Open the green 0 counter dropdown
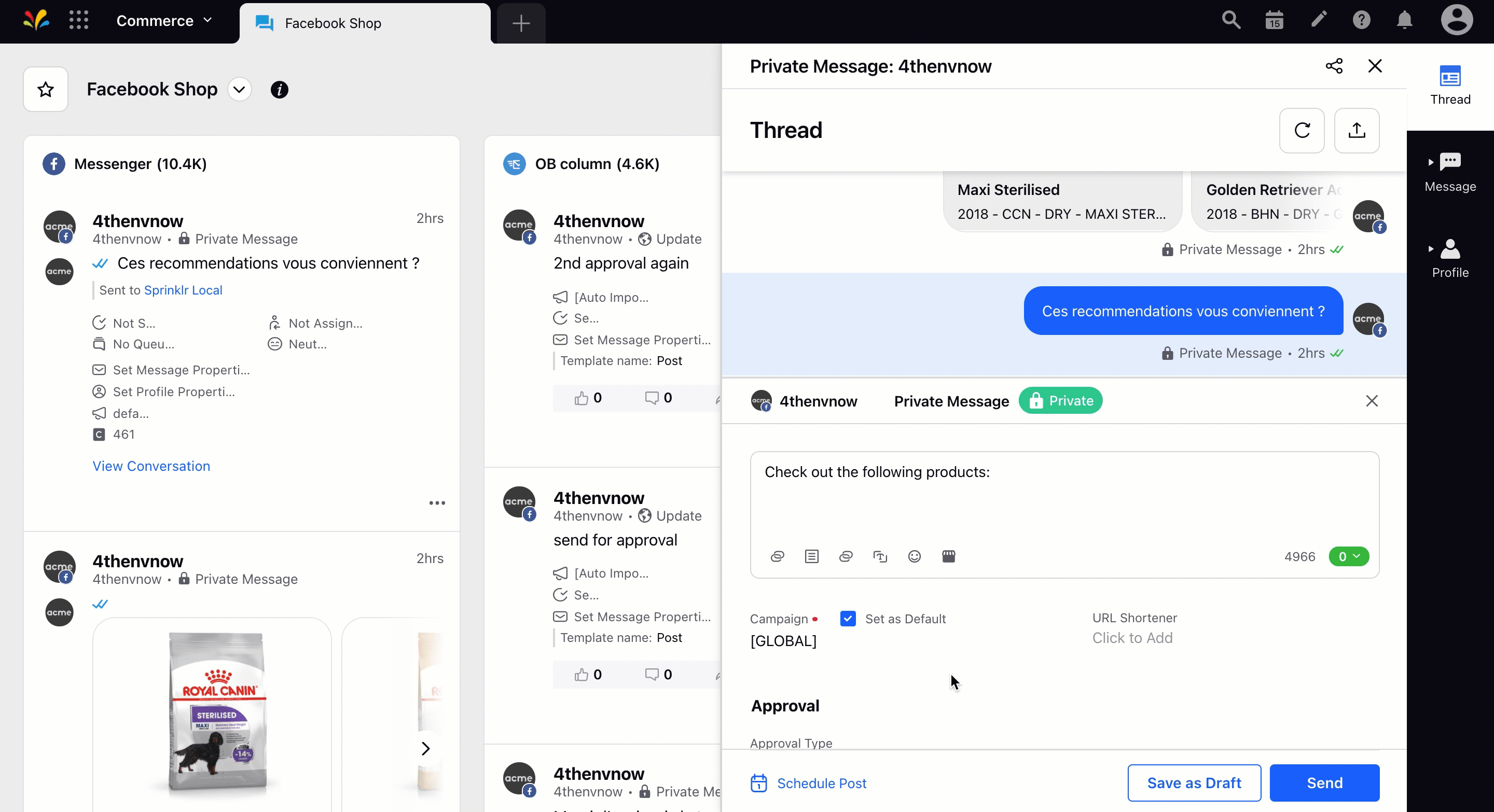This screenshot has height=812, width=1494. pyautogui.click(x=1348, y=556)
